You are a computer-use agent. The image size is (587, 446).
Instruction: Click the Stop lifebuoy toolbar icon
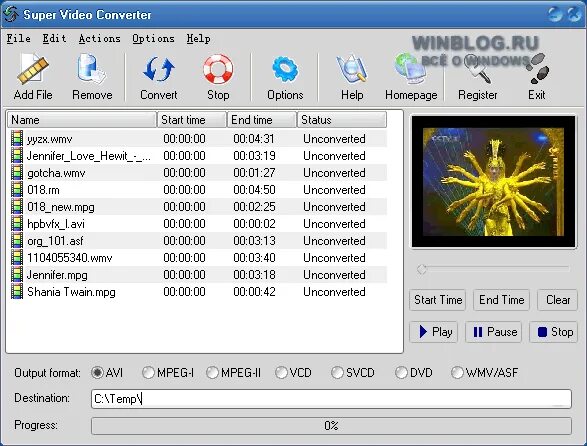pos(218,69)
